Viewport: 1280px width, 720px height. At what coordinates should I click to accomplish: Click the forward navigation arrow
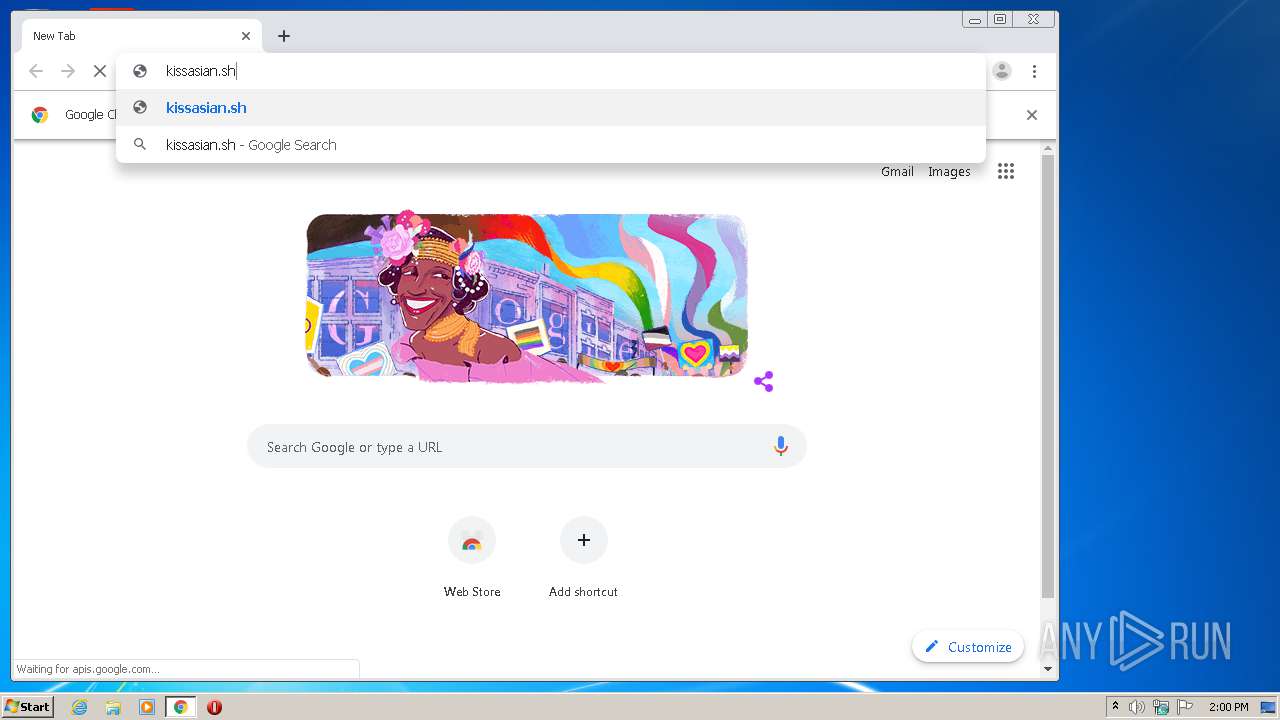[68, 71]
